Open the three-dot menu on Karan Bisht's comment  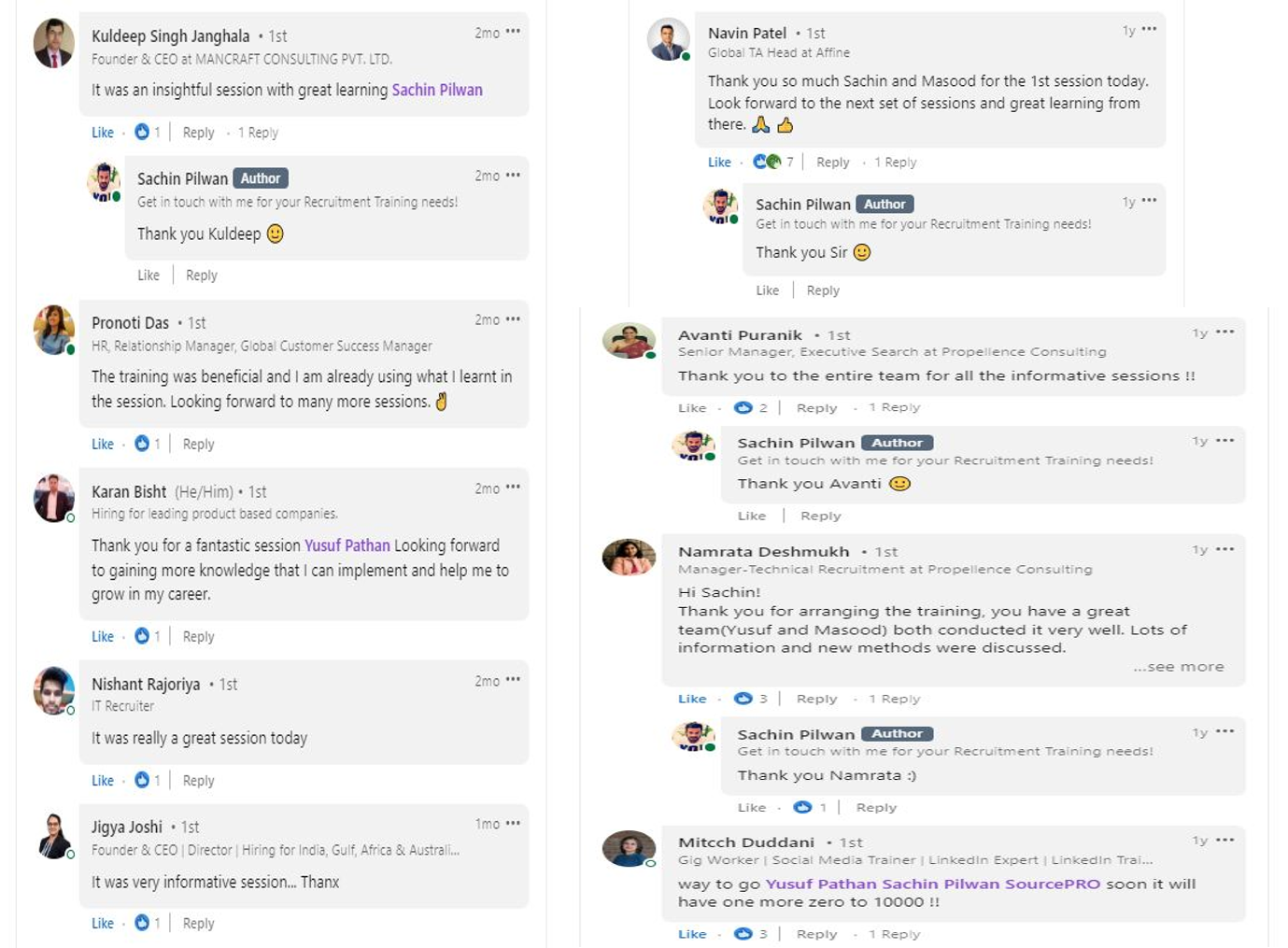513,488
